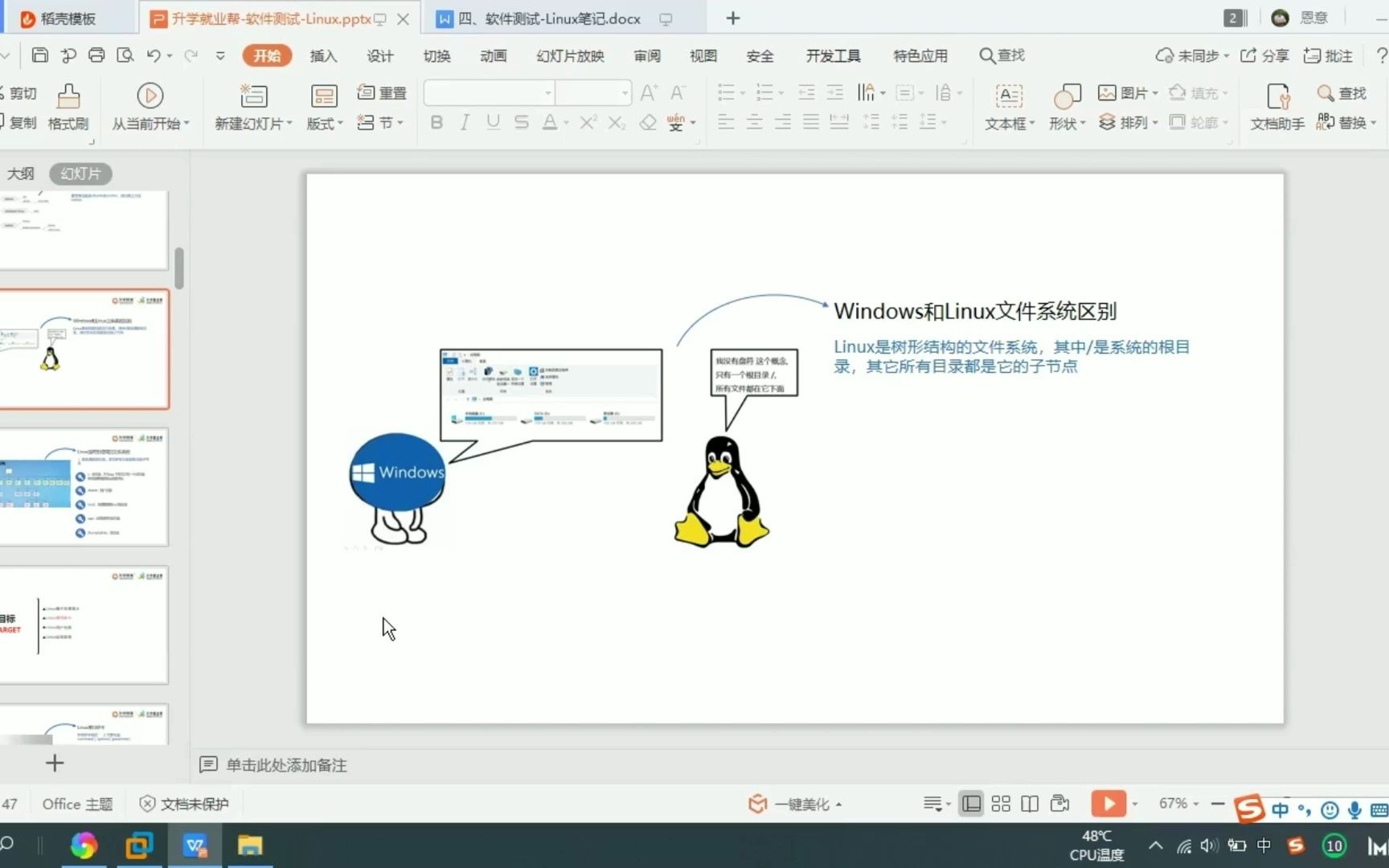
Task: Click the notes area to add notes
Action: pyautogui.click(x=286, y=765)
